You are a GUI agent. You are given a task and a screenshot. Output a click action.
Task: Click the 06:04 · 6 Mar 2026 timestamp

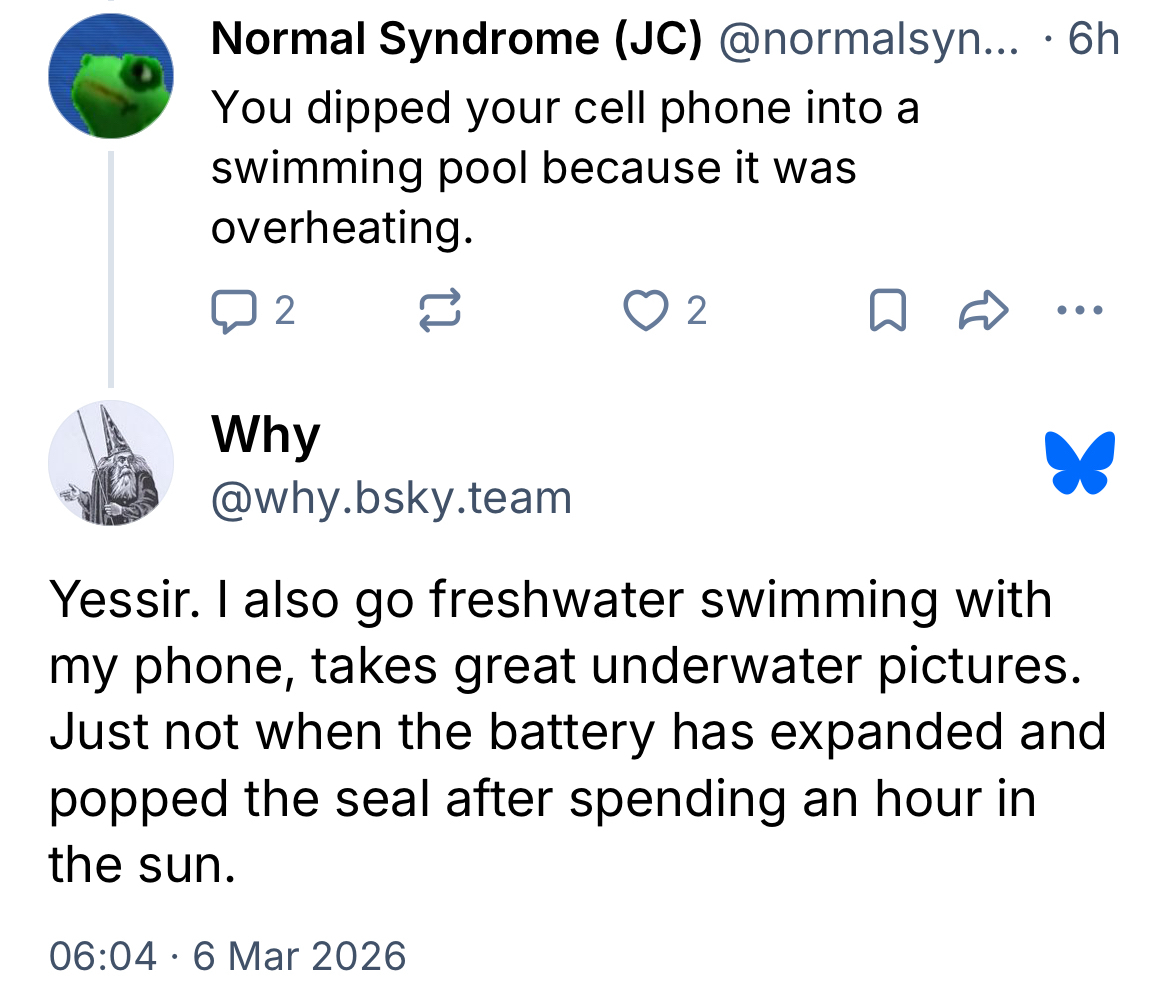tap(228, 955)
